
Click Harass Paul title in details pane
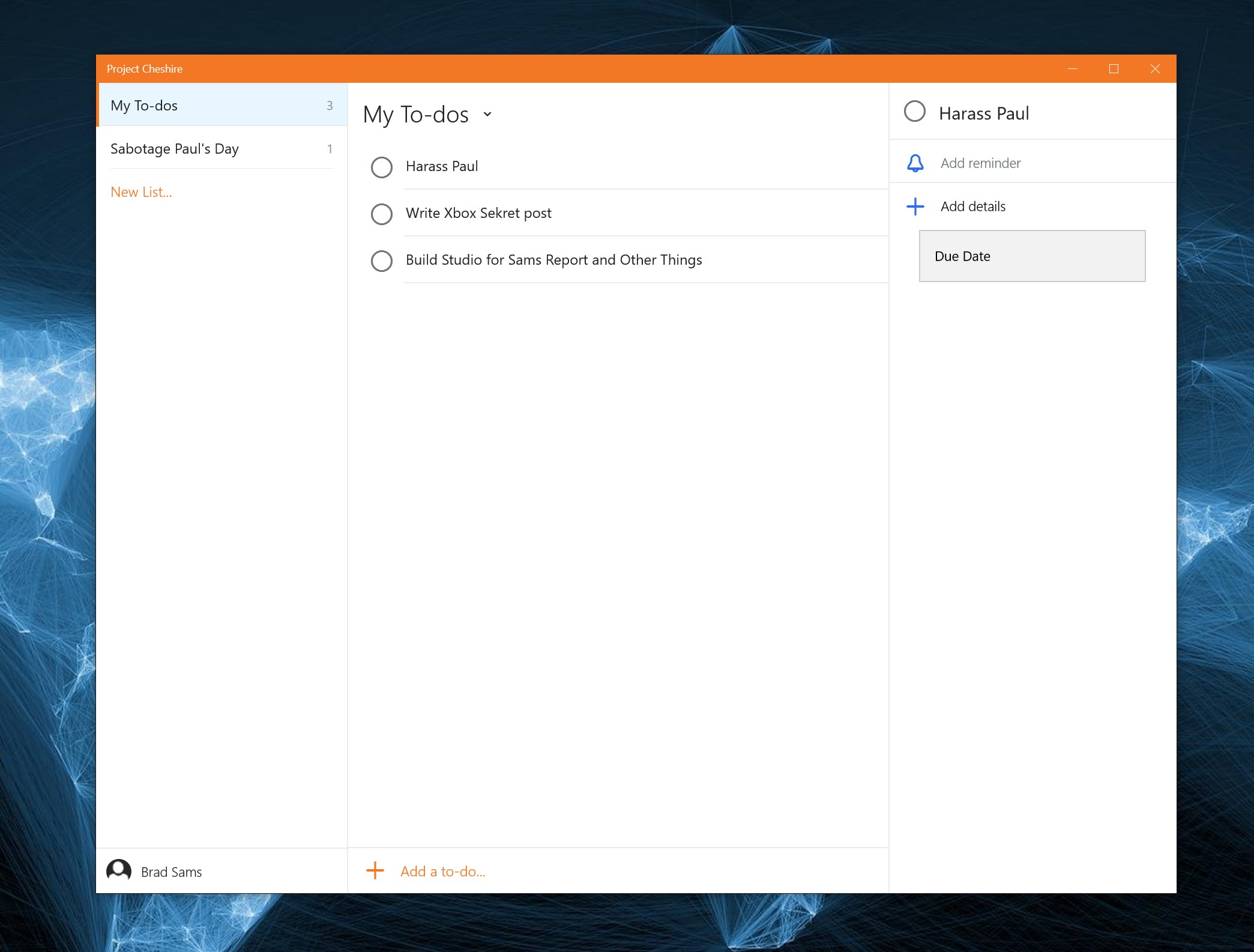(983, 113)
